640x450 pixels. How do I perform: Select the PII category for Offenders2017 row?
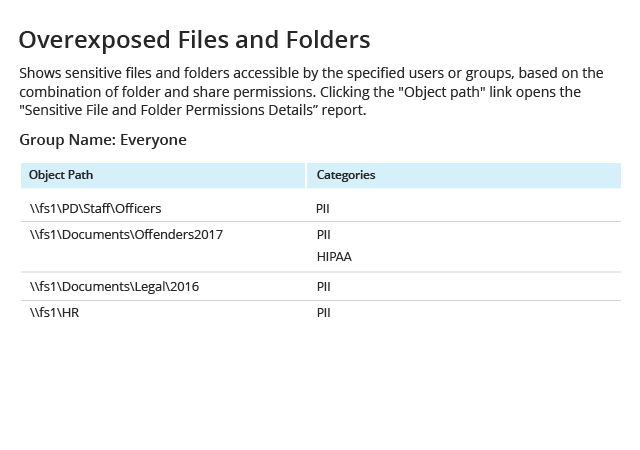[x=324, y=235]
